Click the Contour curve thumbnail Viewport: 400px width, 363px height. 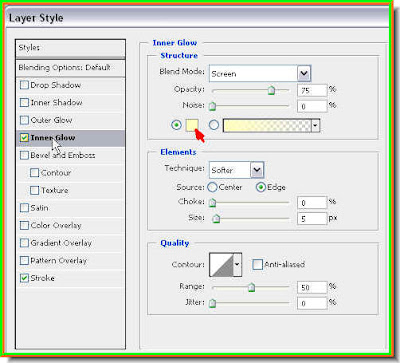(221, 265)
